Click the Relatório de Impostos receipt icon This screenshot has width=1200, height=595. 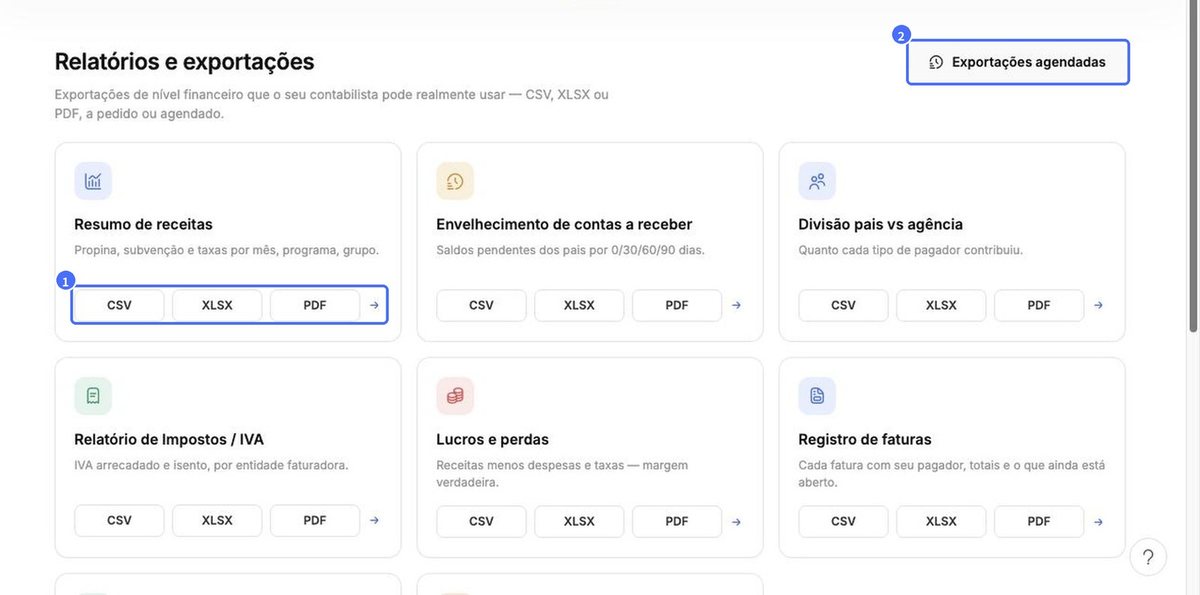(93, 396)
